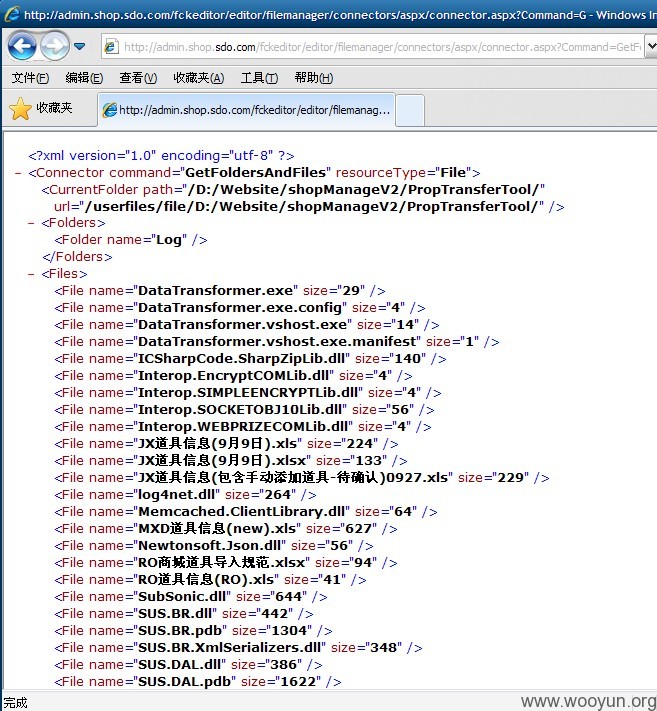Click the MXD道具信息(new).xls entry

pyautogui.click(x=226, y=529)
